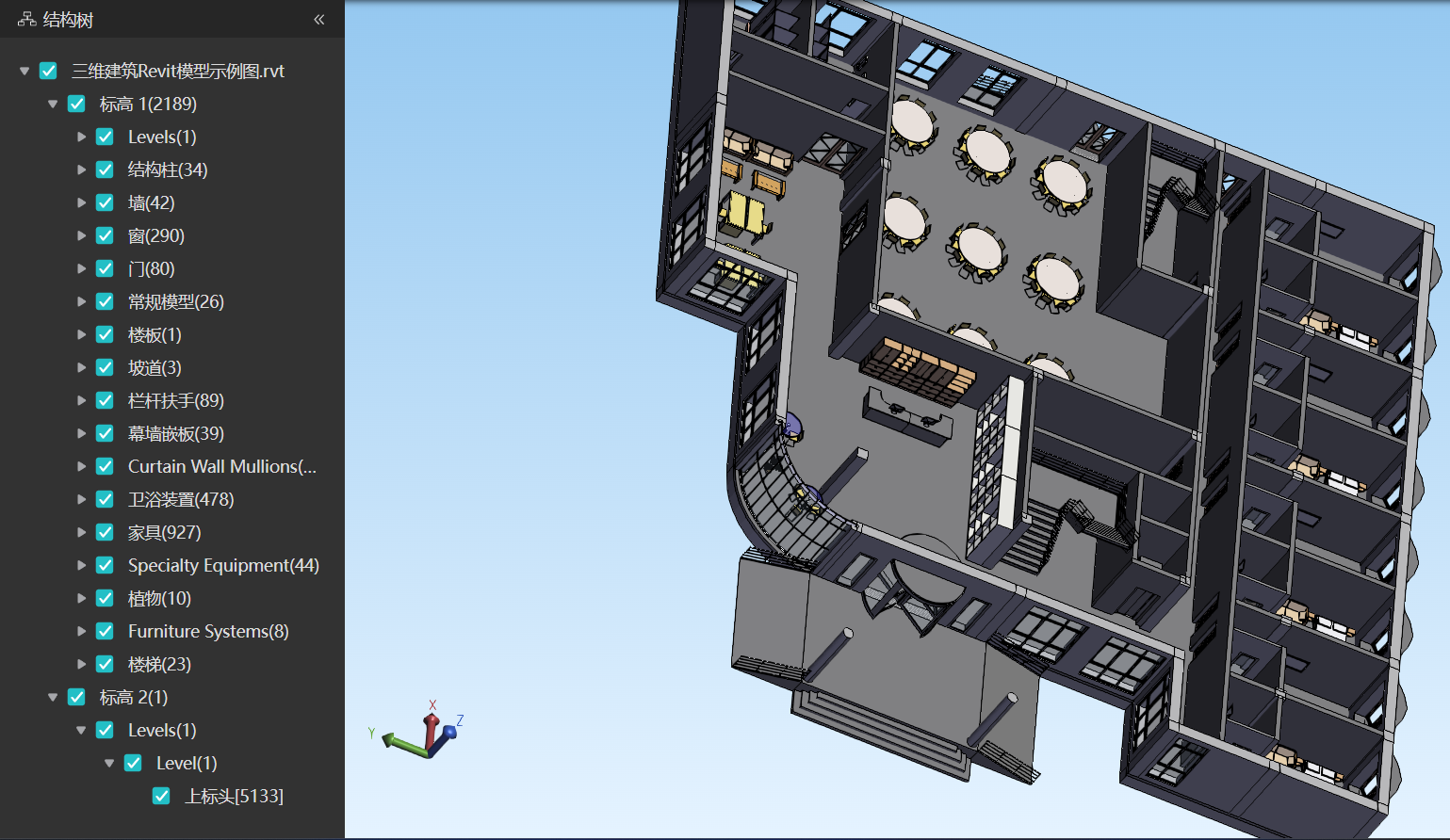This screenshot has width=1450, height=840.
Task: Expand the Specialty Equipment(44) arrow
Action: (81, 565)
